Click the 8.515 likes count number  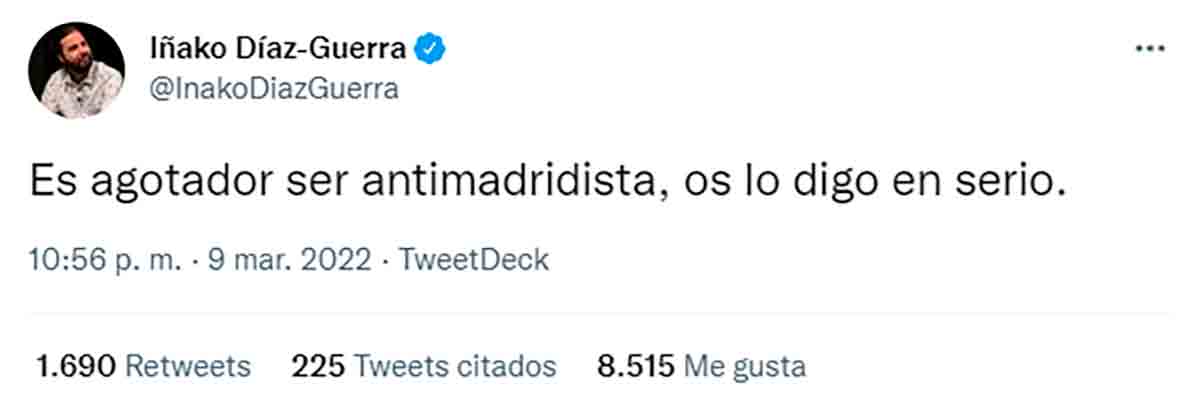click(x=636, y=366)
